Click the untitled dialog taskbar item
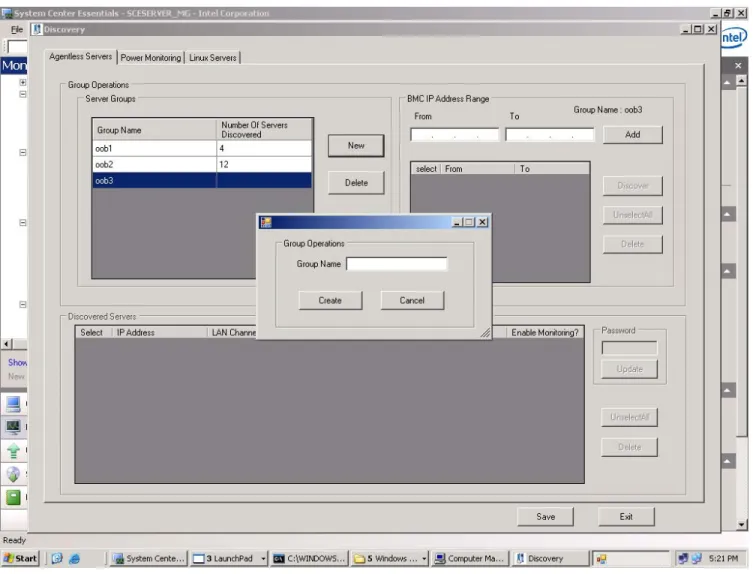The width and height of the screenshot is (753, 574). [631, 558]
